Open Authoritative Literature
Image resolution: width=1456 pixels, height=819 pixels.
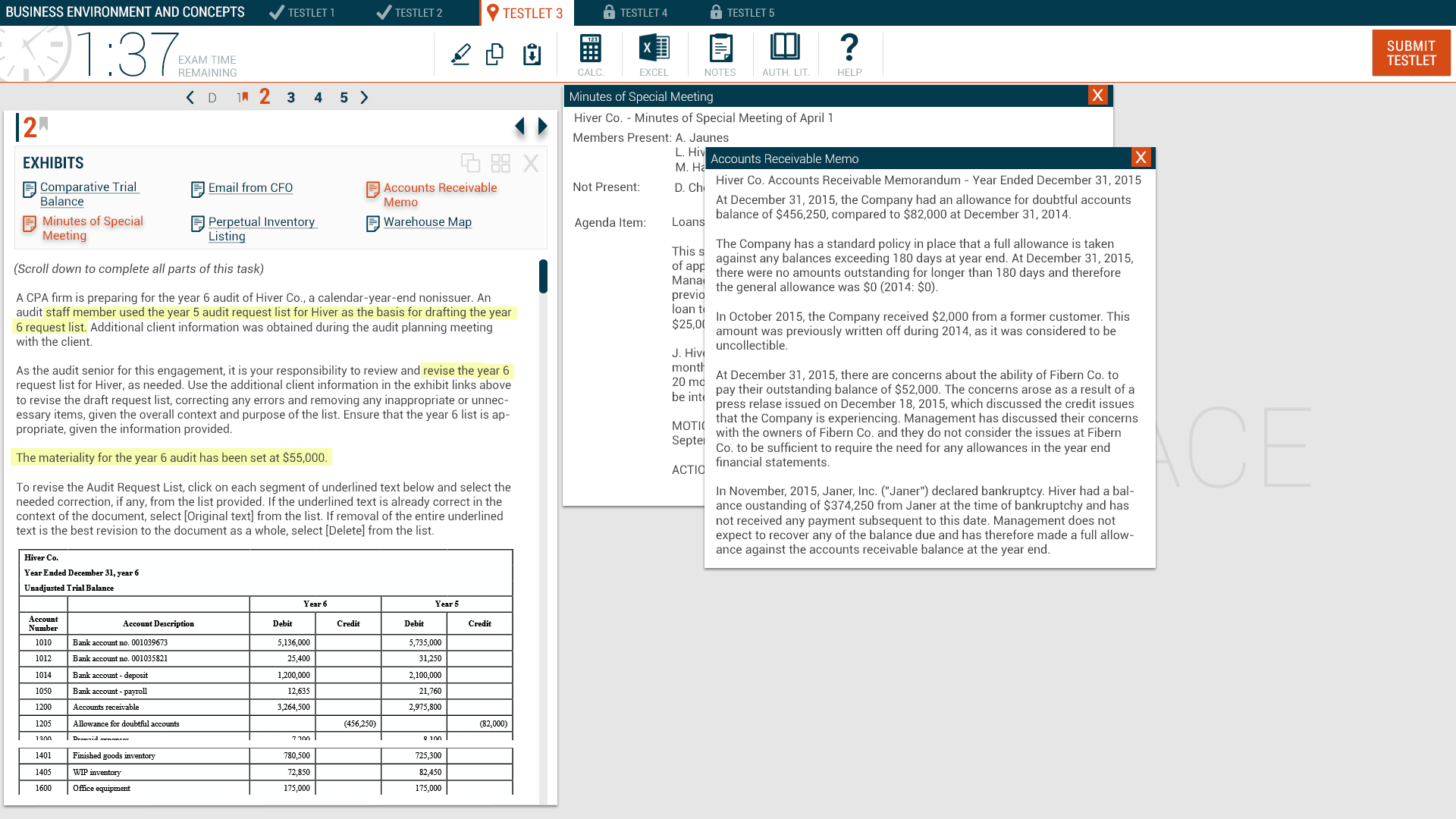pyautogui.click(x=786, y=55)
